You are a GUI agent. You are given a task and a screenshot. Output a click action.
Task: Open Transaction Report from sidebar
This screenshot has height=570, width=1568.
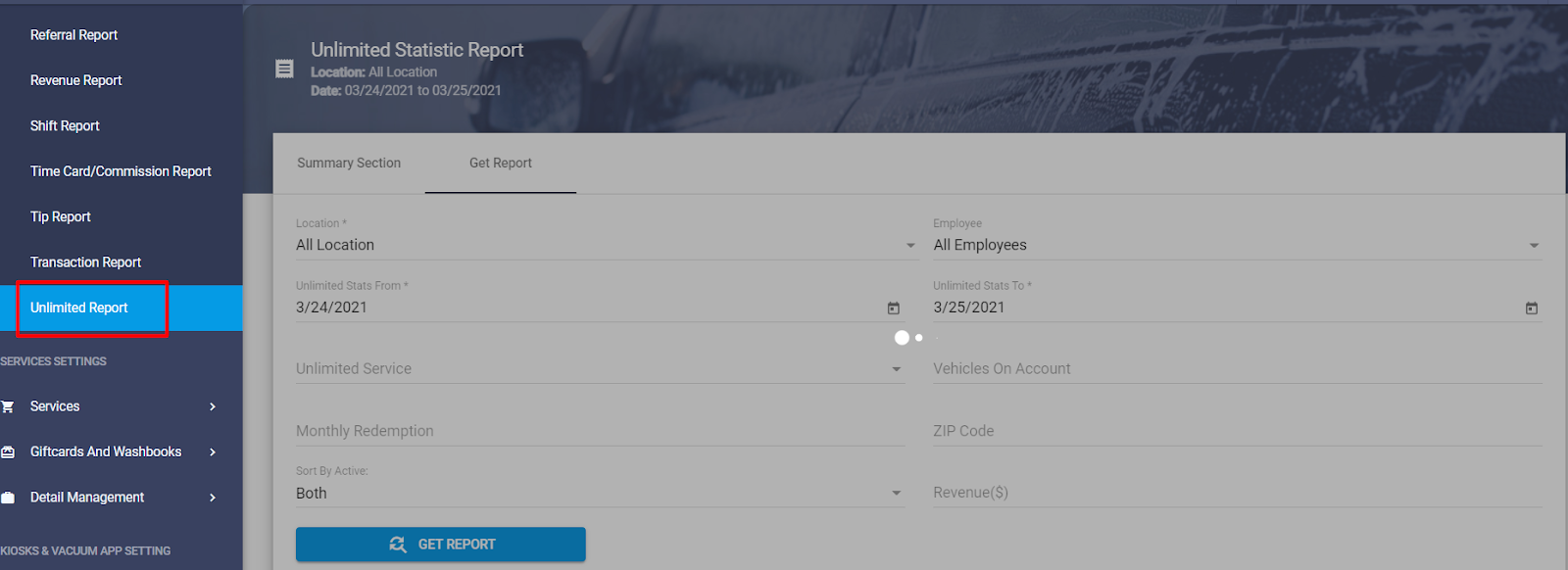point(85,262)
